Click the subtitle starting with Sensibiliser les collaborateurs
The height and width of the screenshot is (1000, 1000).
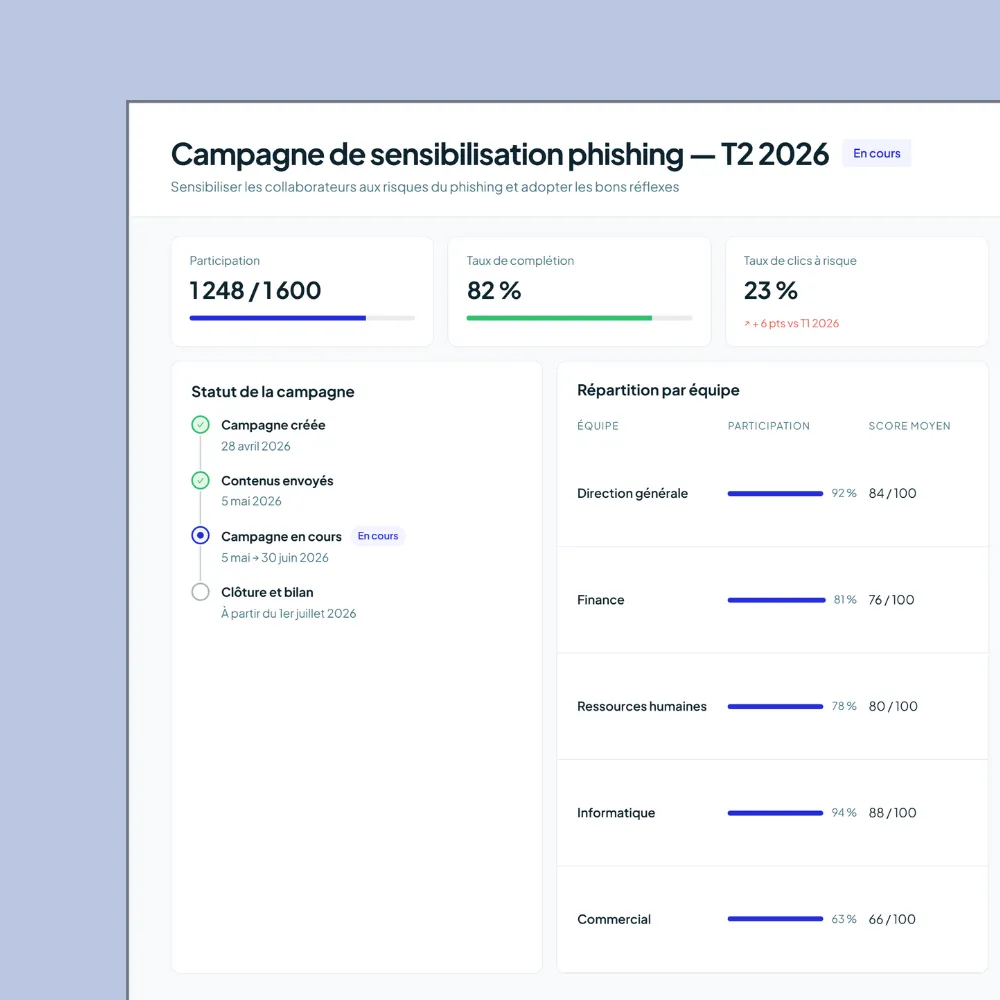tap(425, 187)
